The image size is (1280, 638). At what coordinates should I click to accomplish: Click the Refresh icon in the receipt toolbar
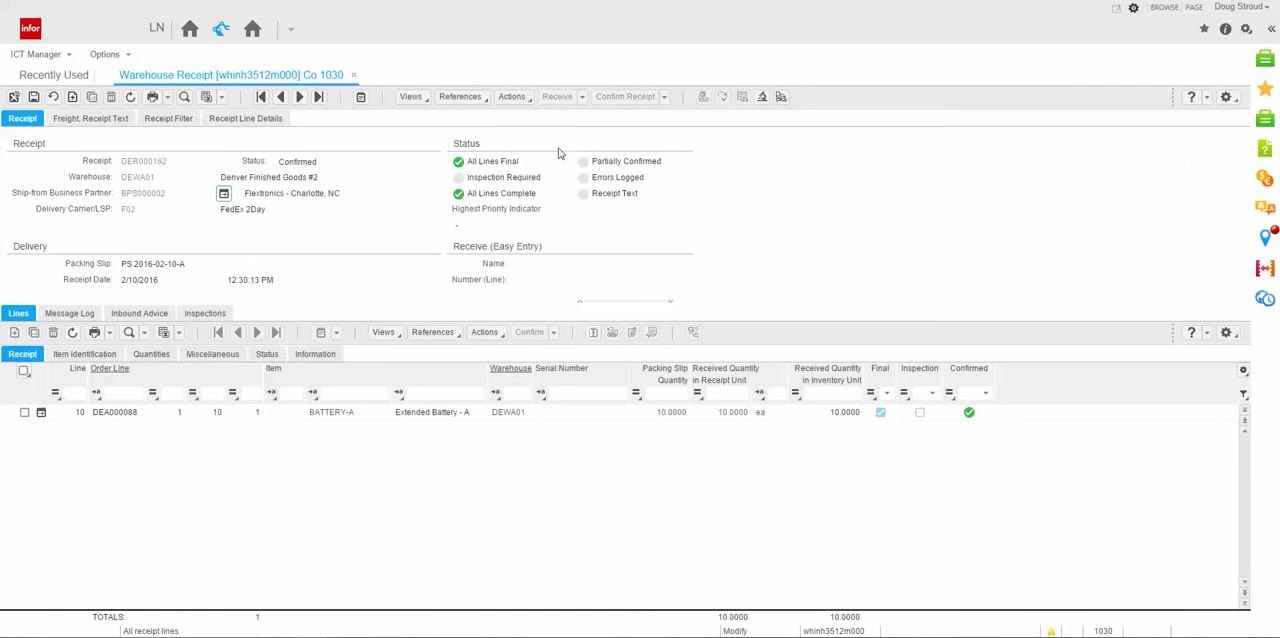click(x=130, y=97)
